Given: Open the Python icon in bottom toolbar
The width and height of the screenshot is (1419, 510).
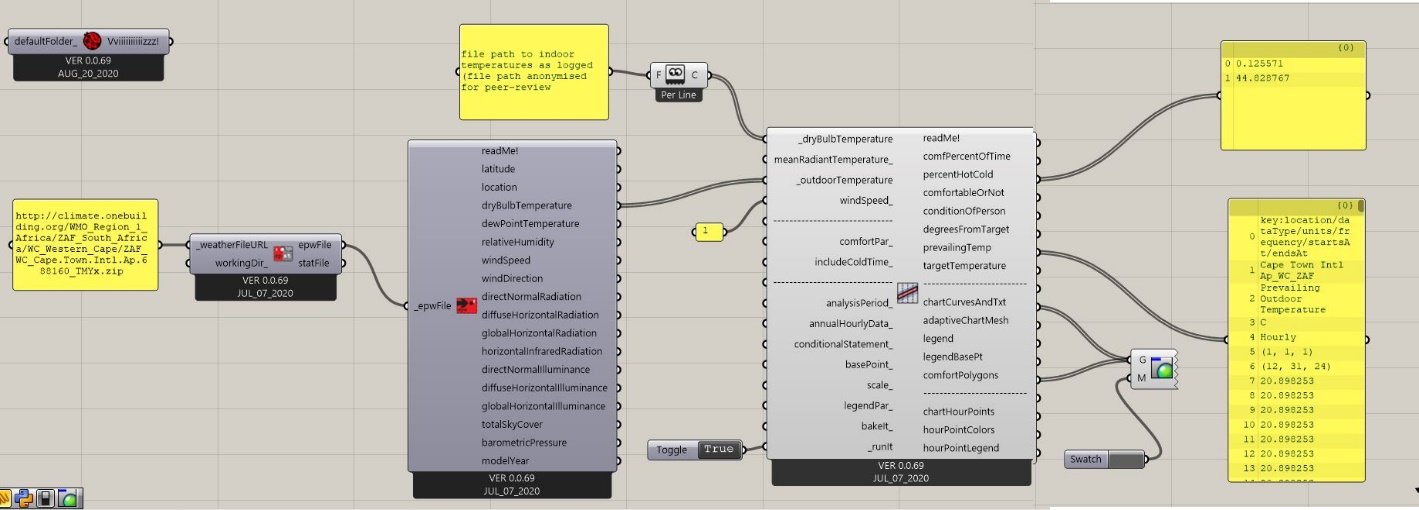Looking at the screenshot, I should [25, 498].
